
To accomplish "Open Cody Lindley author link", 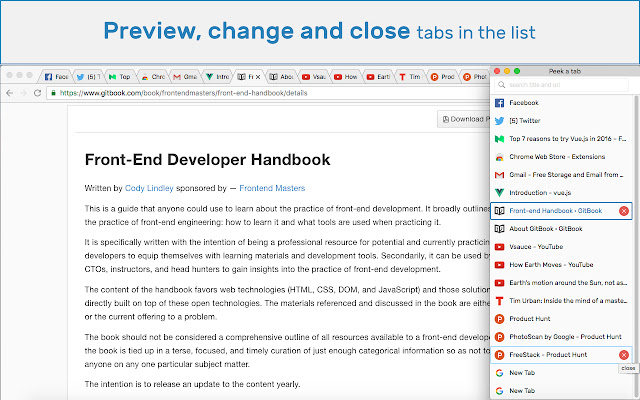I will coord(149,188).
